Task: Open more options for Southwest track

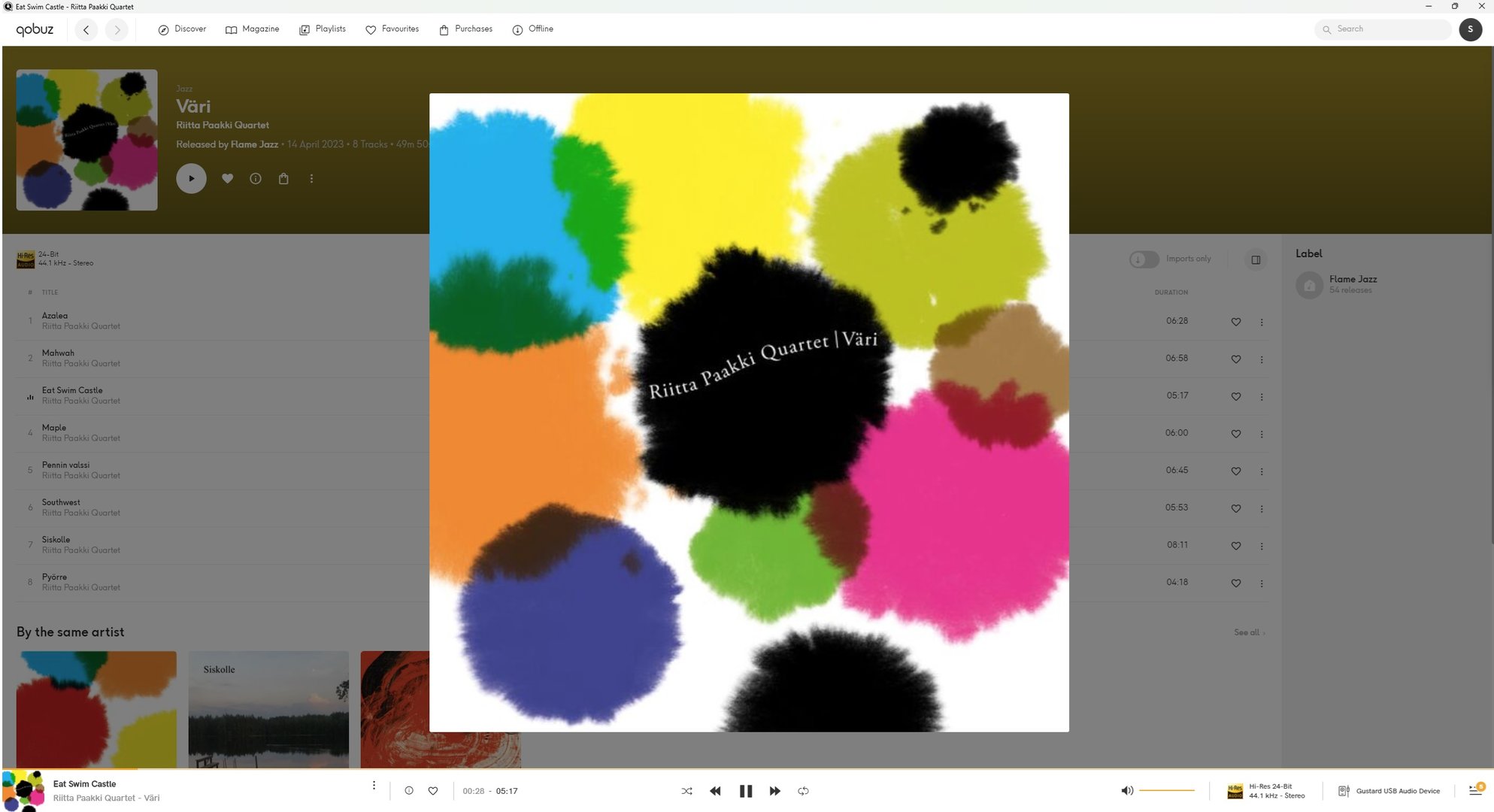Action: 1262,508
